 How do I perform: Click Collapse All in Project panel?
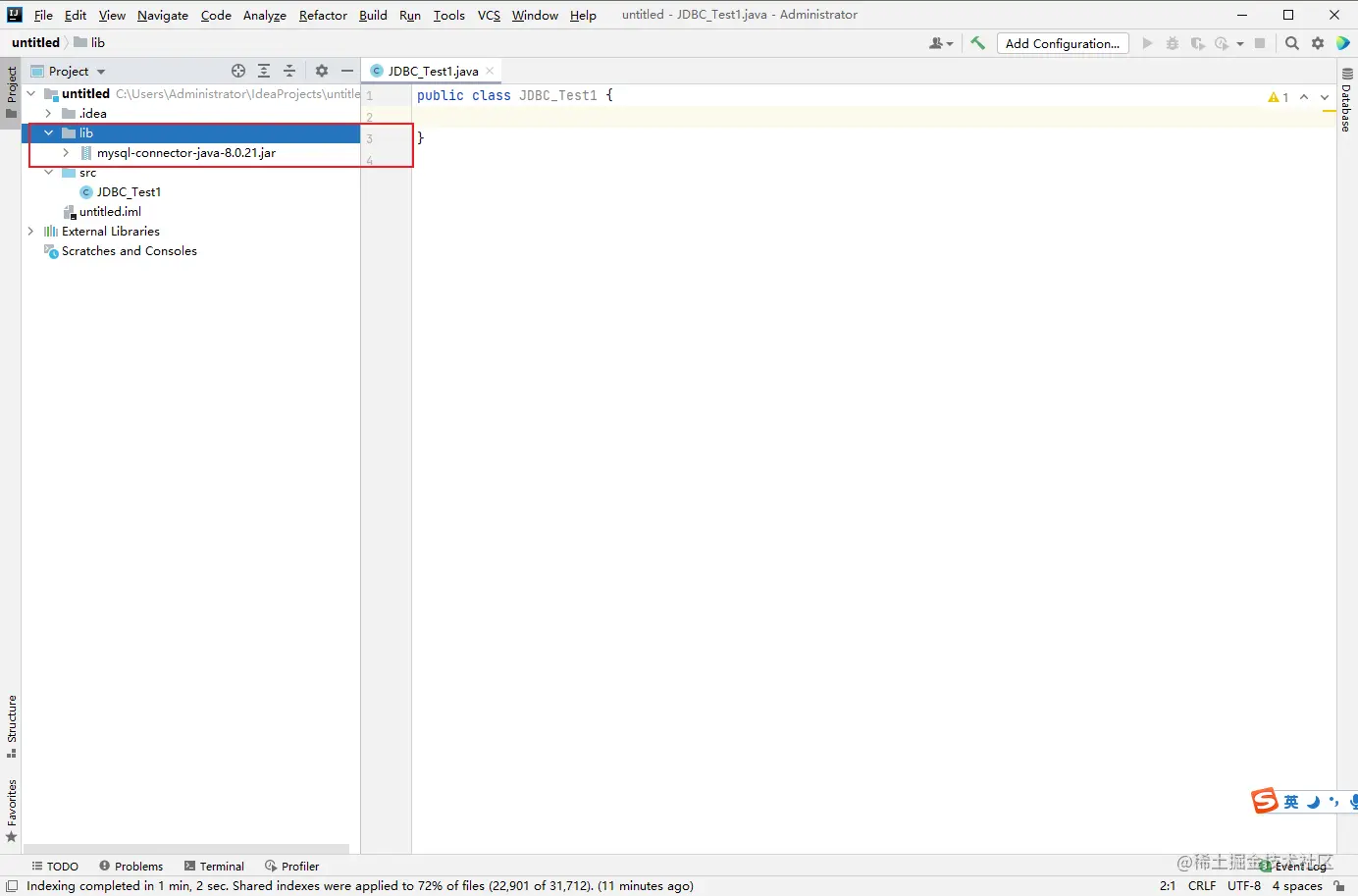289,71
